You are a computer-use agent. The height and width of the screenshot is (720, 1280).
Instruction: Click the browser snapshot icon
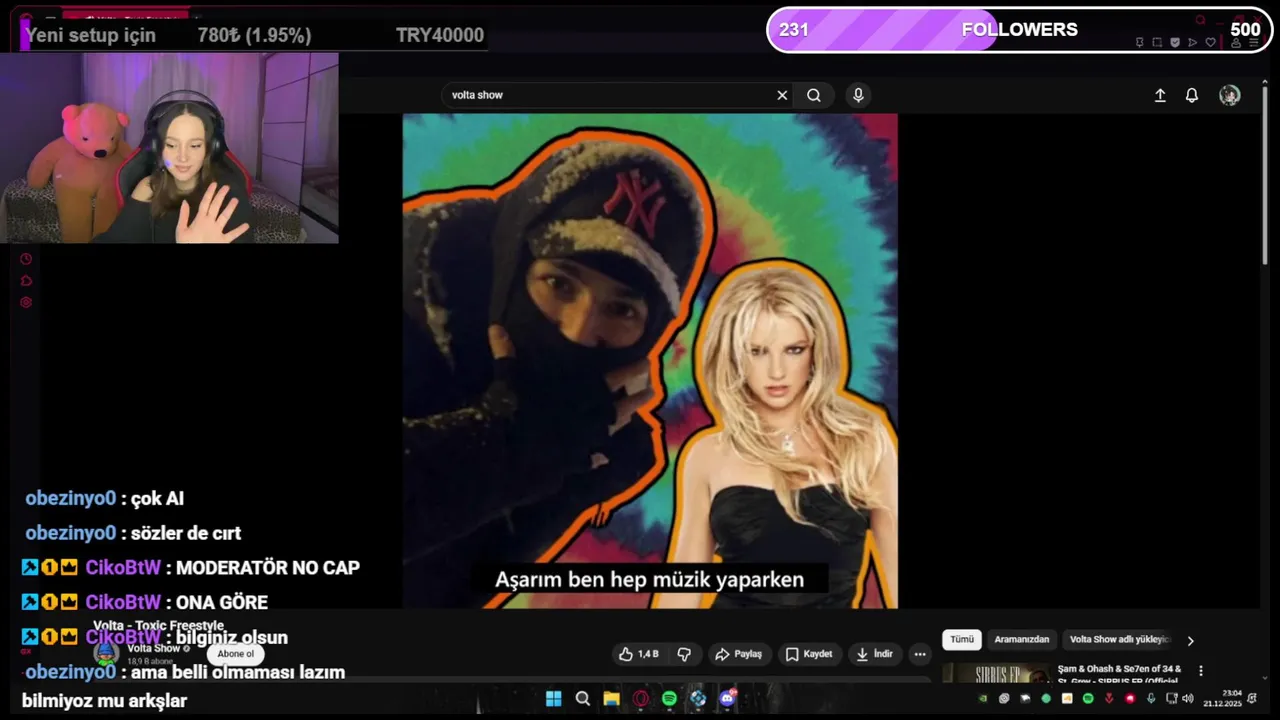tap(1157, 43)
